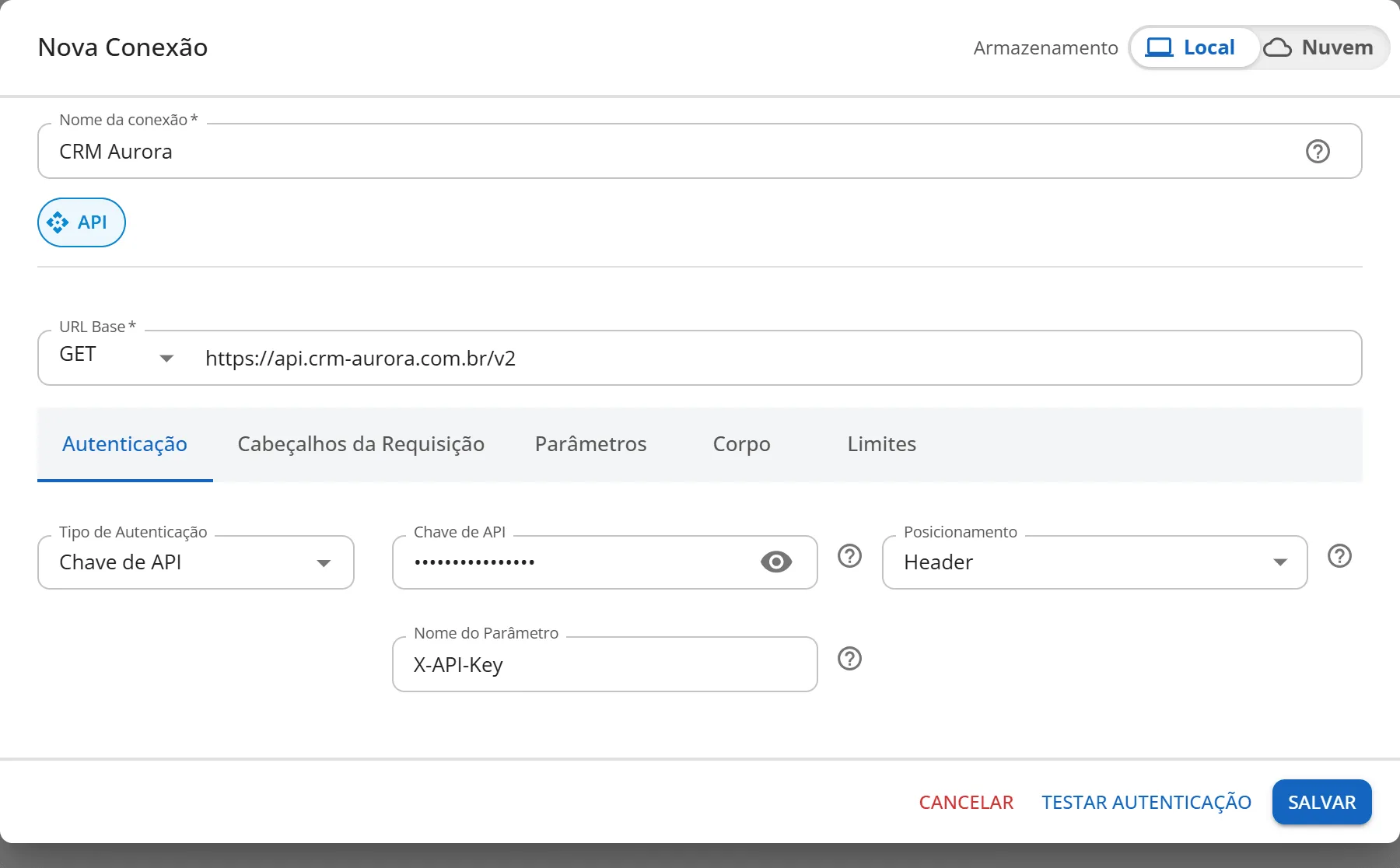Viewport: 1400px width, 868px height.
Task: Open the Corpo tab
Action: click(741, 444)
